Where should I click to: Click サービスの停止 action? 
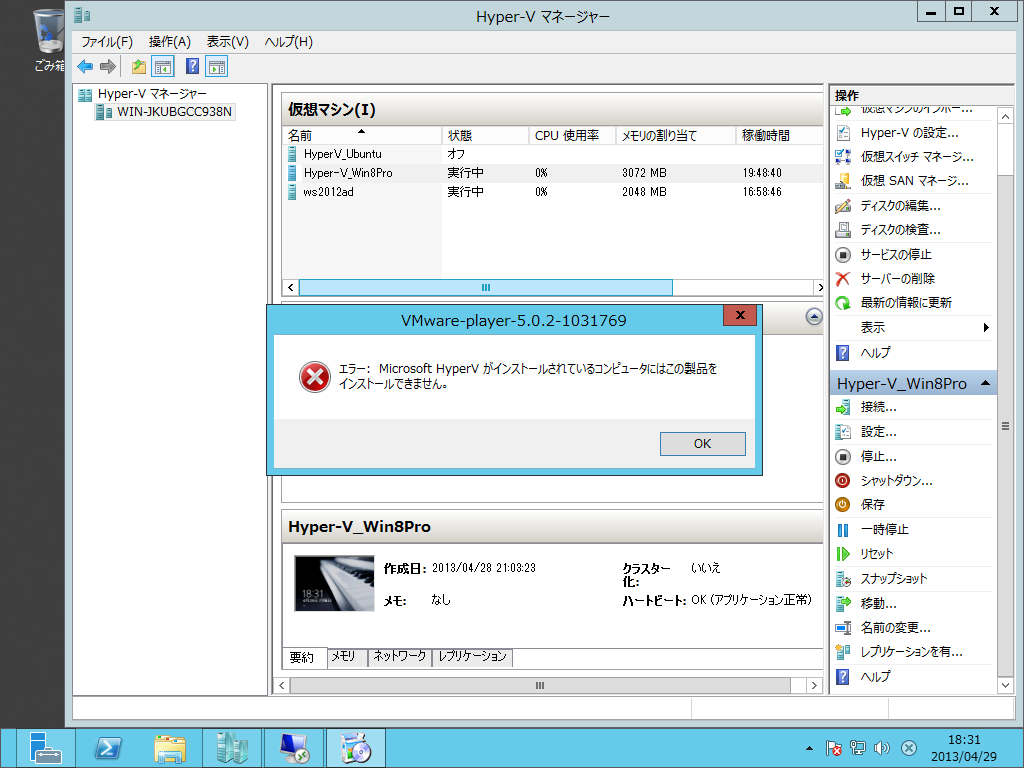[x=895, y=255]
